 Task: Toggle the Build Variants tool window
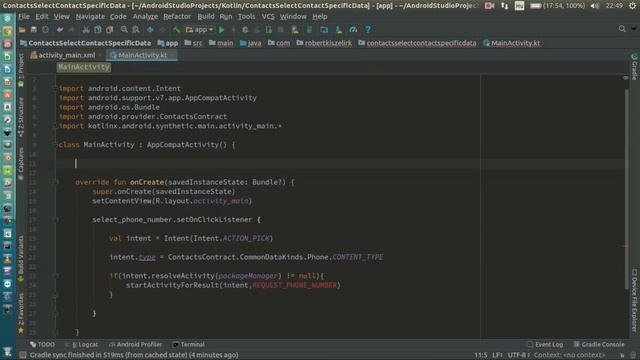click(21, 258)
